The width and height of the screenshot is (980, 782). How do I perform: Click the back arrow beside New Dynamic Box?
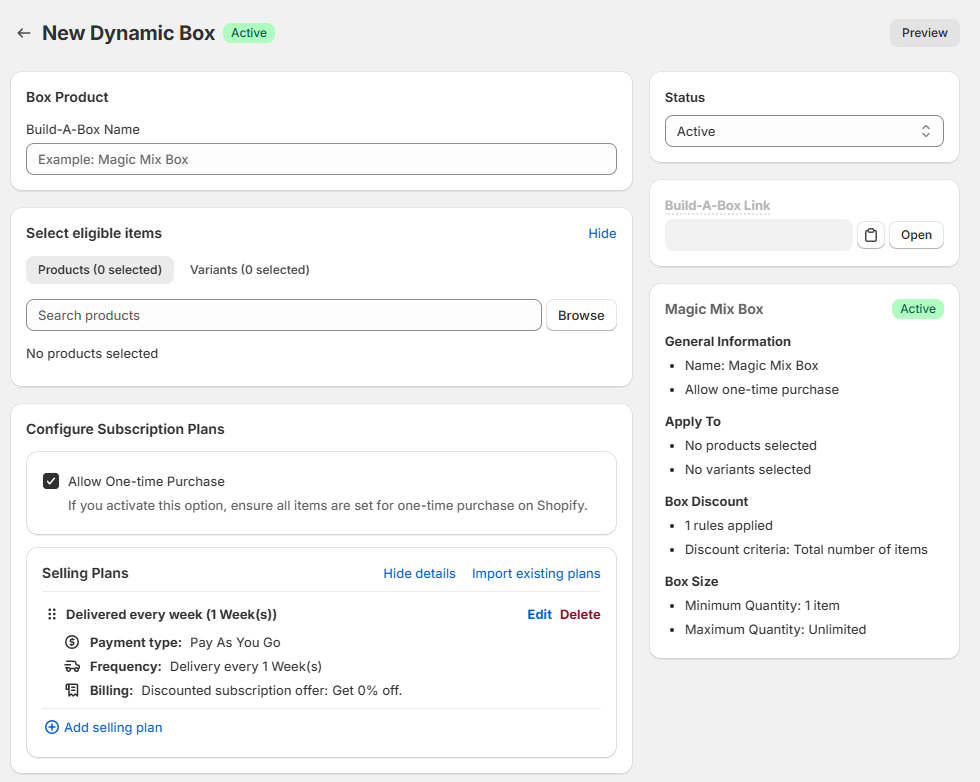(x=24, y=33)
